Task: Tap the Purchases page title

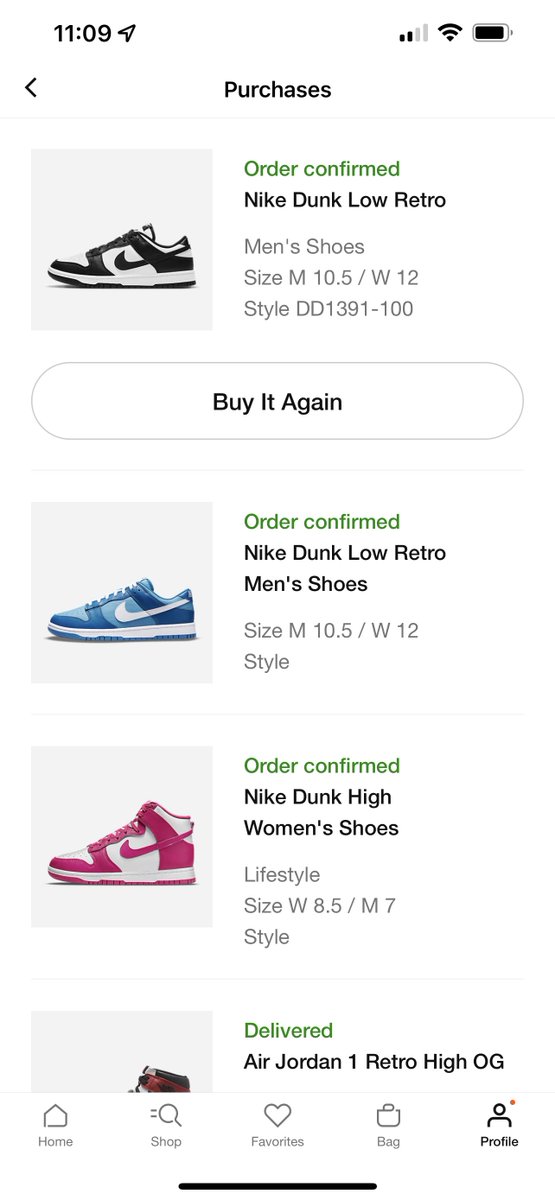Action: (277, 89)
